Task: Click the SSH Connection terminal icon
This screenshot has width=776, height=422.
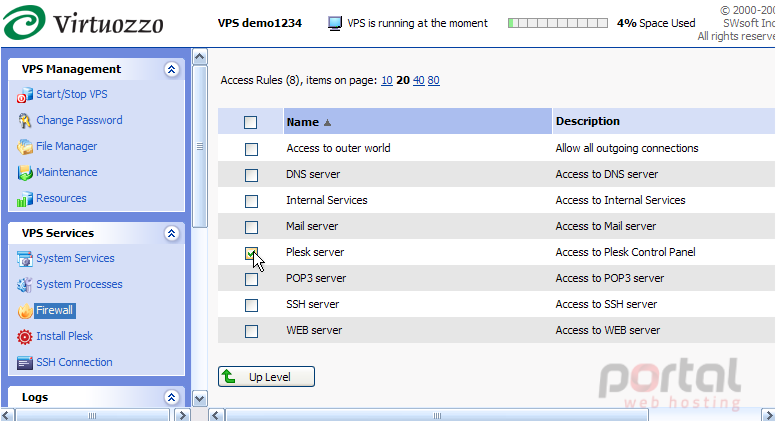Action: click(24, 363)
